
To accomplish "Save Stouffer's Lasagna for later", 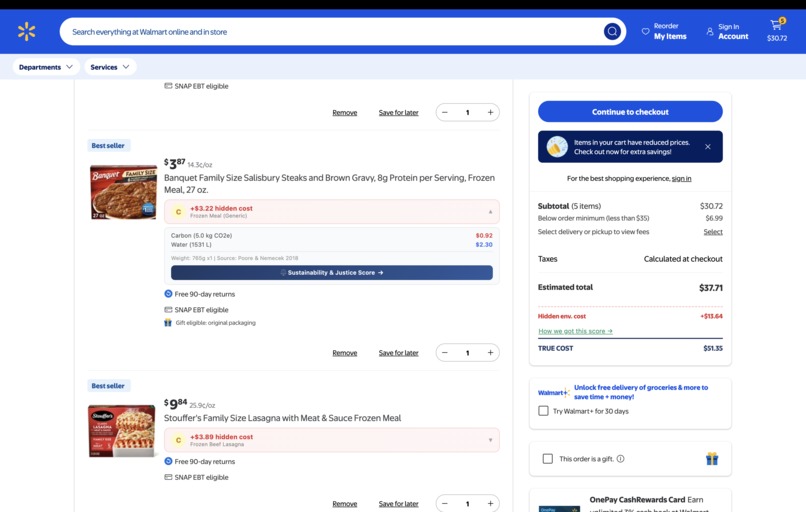I will point(398,504).
